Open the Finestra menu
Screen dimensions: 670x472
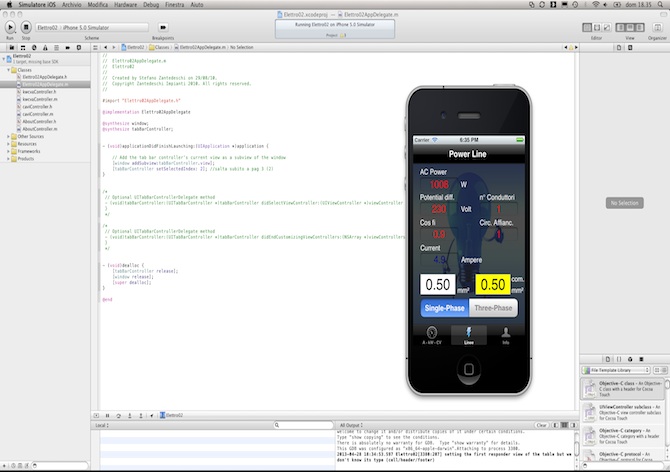[x=174, y=5]
